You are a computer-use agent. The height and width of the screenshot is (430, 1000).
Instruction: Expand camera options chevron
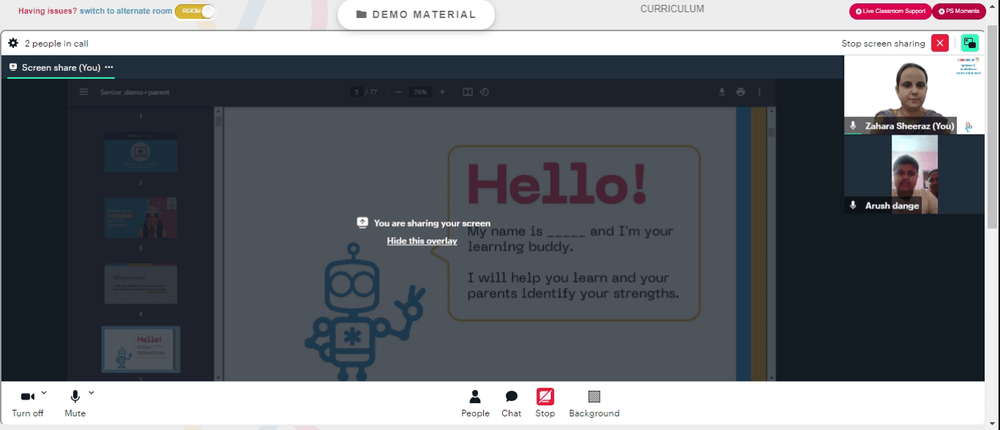tap(43, 392)
